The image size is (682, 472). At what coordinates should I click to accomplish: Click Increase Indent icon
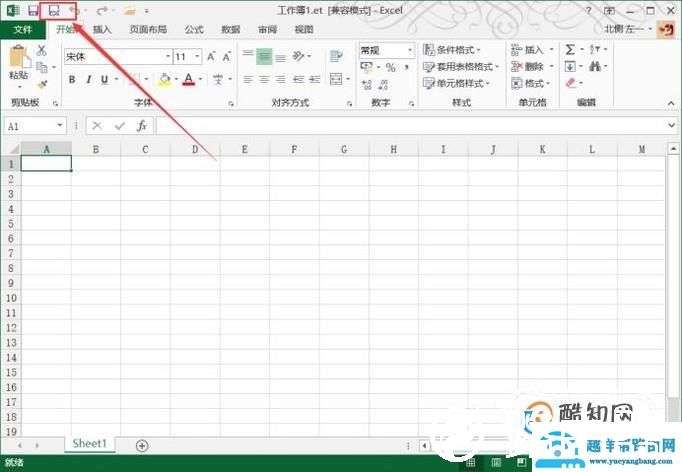tap(314, 80)
